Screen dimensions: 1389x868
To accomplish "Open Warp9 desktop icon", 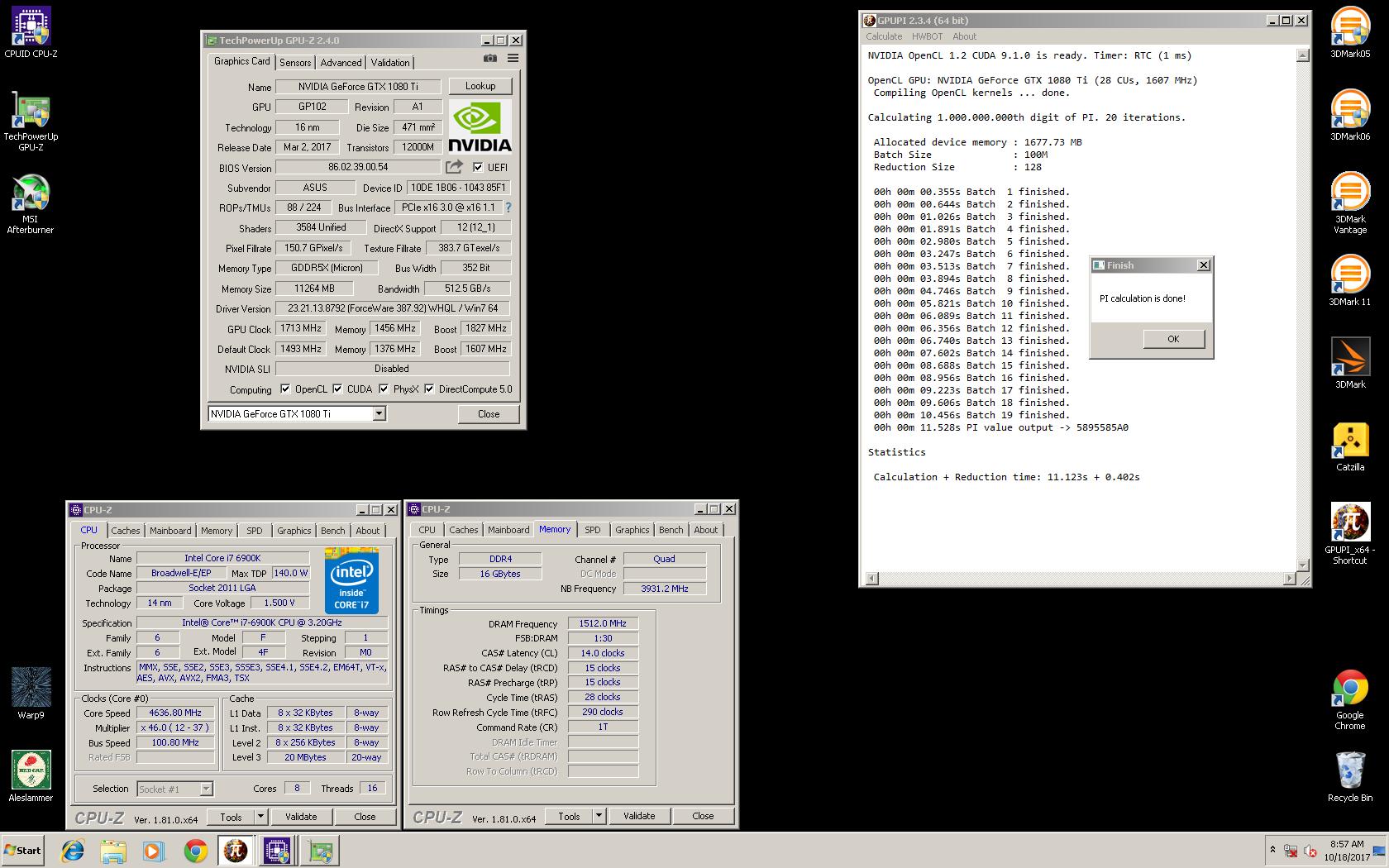I will tap(31, 694).
